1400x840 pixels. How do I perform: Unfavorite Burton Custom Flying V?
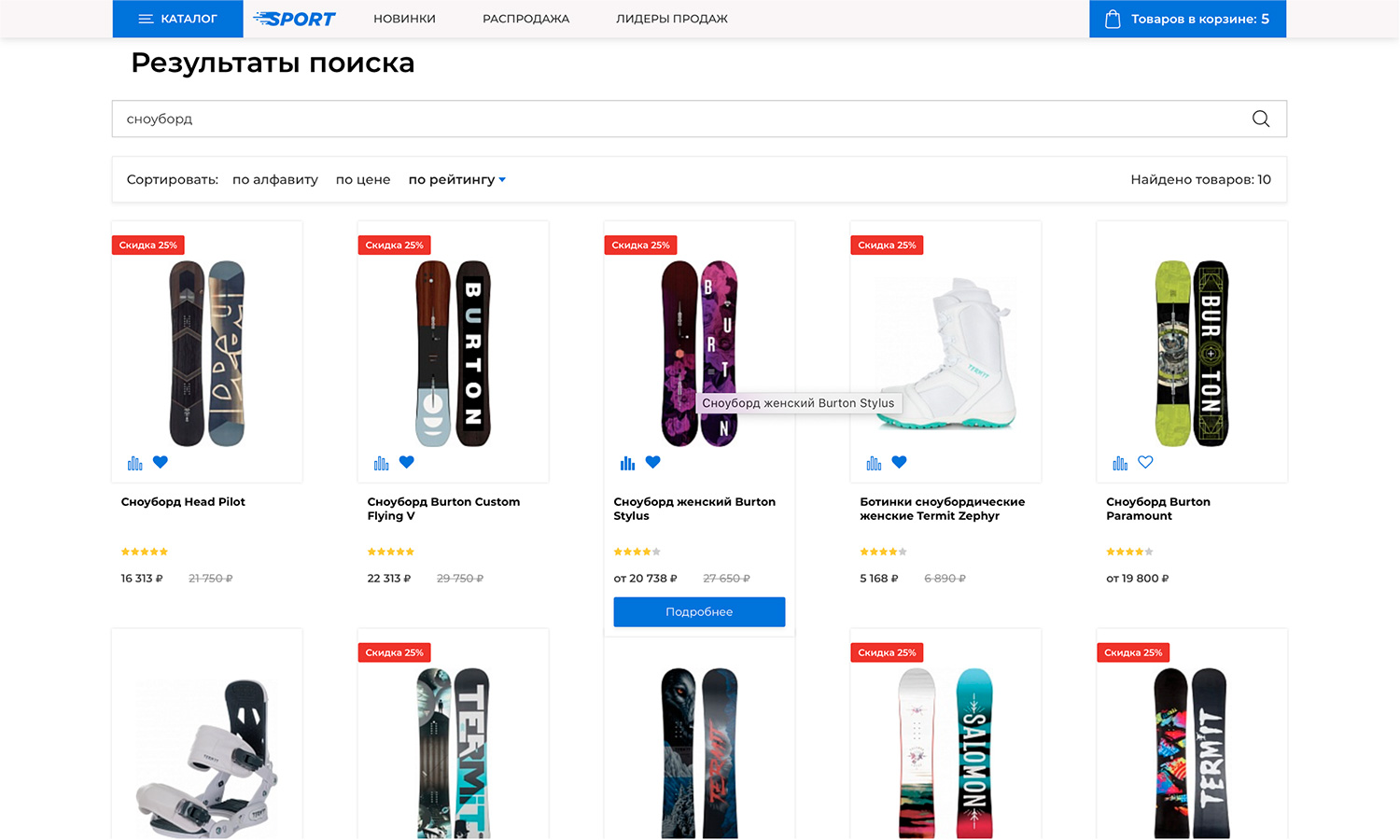point(407,462)
